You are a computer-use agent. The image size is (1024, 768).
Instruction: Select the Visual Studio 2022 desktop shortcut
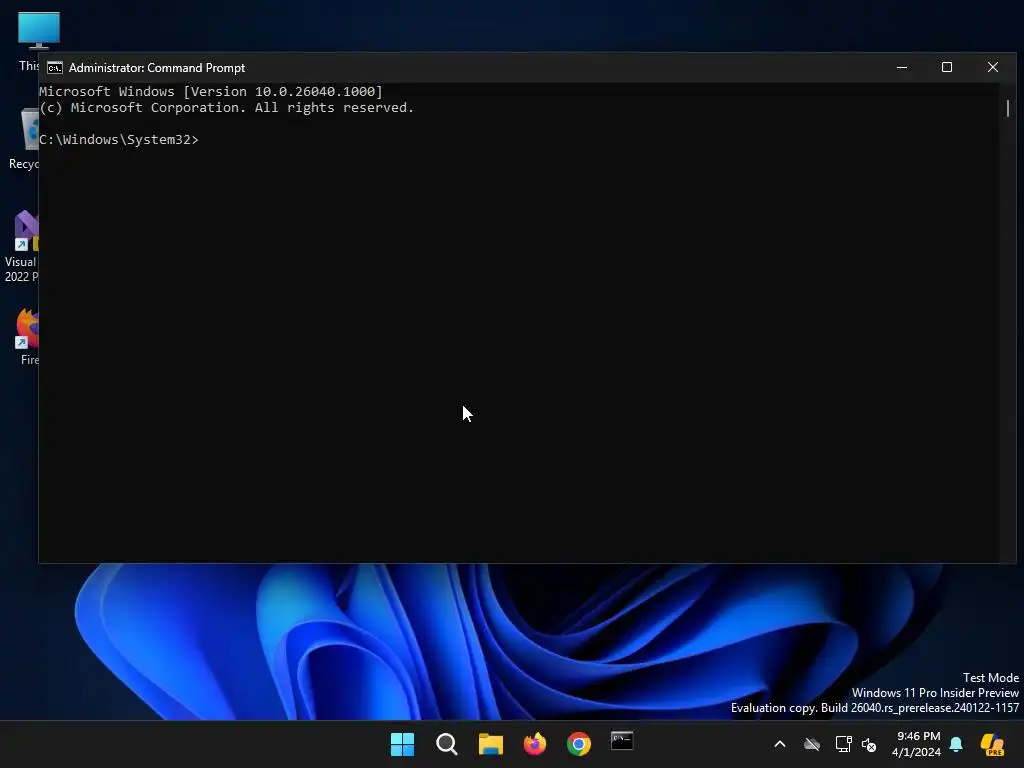21,247
